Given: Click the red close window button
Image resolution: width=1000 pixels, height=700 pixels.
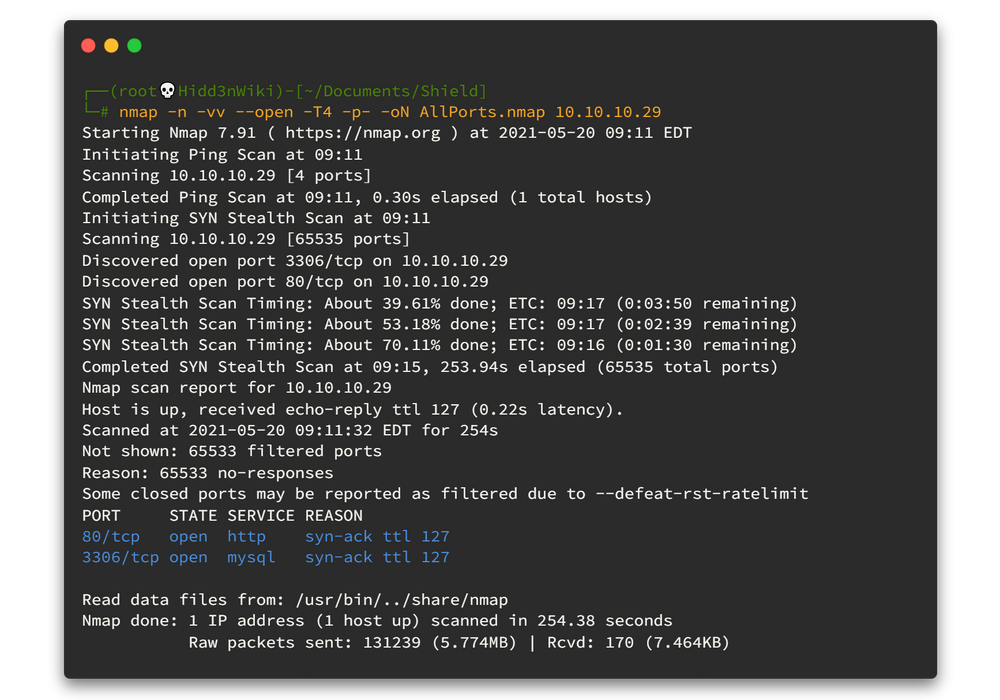Looking at the screenshot, I should point(88,46).
